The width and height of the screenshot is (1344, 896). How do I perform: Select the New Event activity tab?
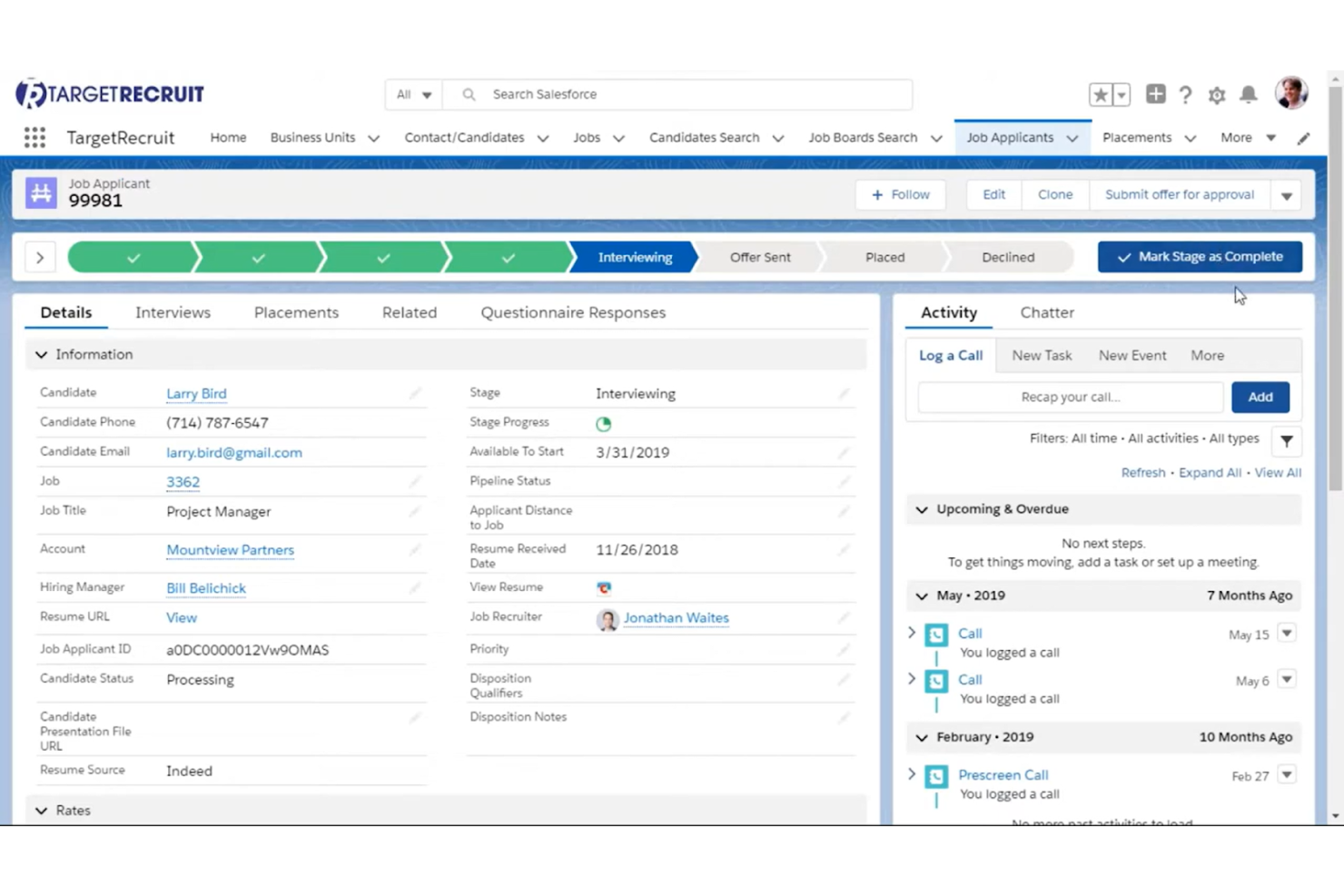point(1132,356)
